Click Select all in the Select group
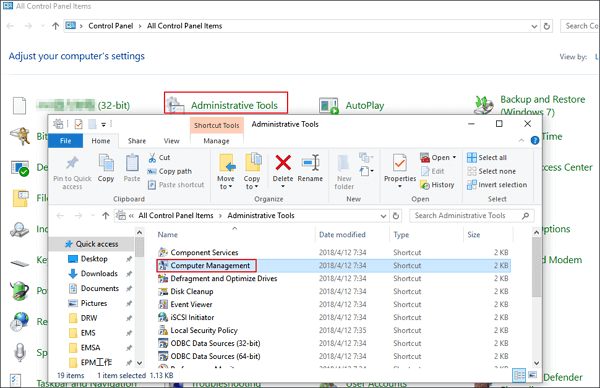The width and height of the screenshot is (600, 388). pyautogui.click(x=487, y=158)
